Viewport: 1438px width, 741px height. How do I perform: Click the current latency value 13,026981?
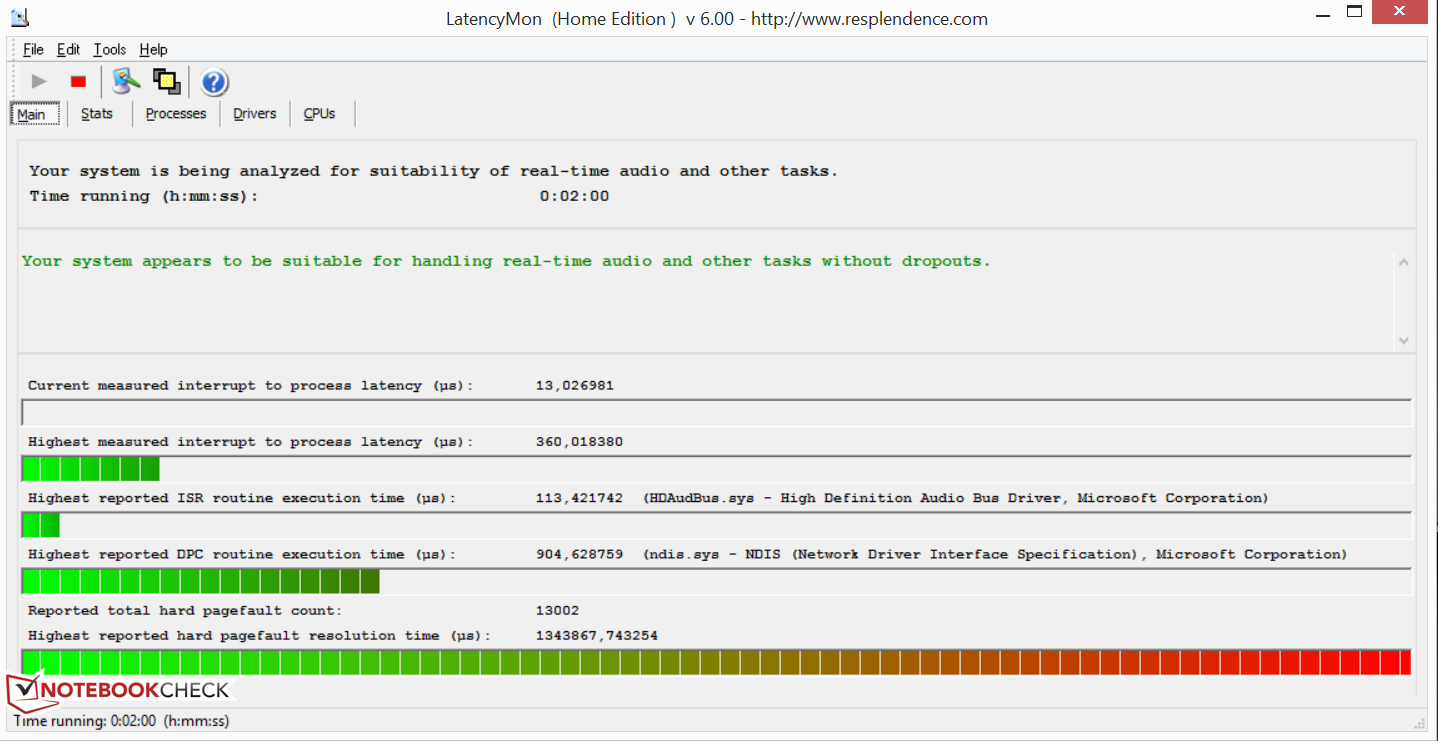pyautogui.click(x=575, y=385)
